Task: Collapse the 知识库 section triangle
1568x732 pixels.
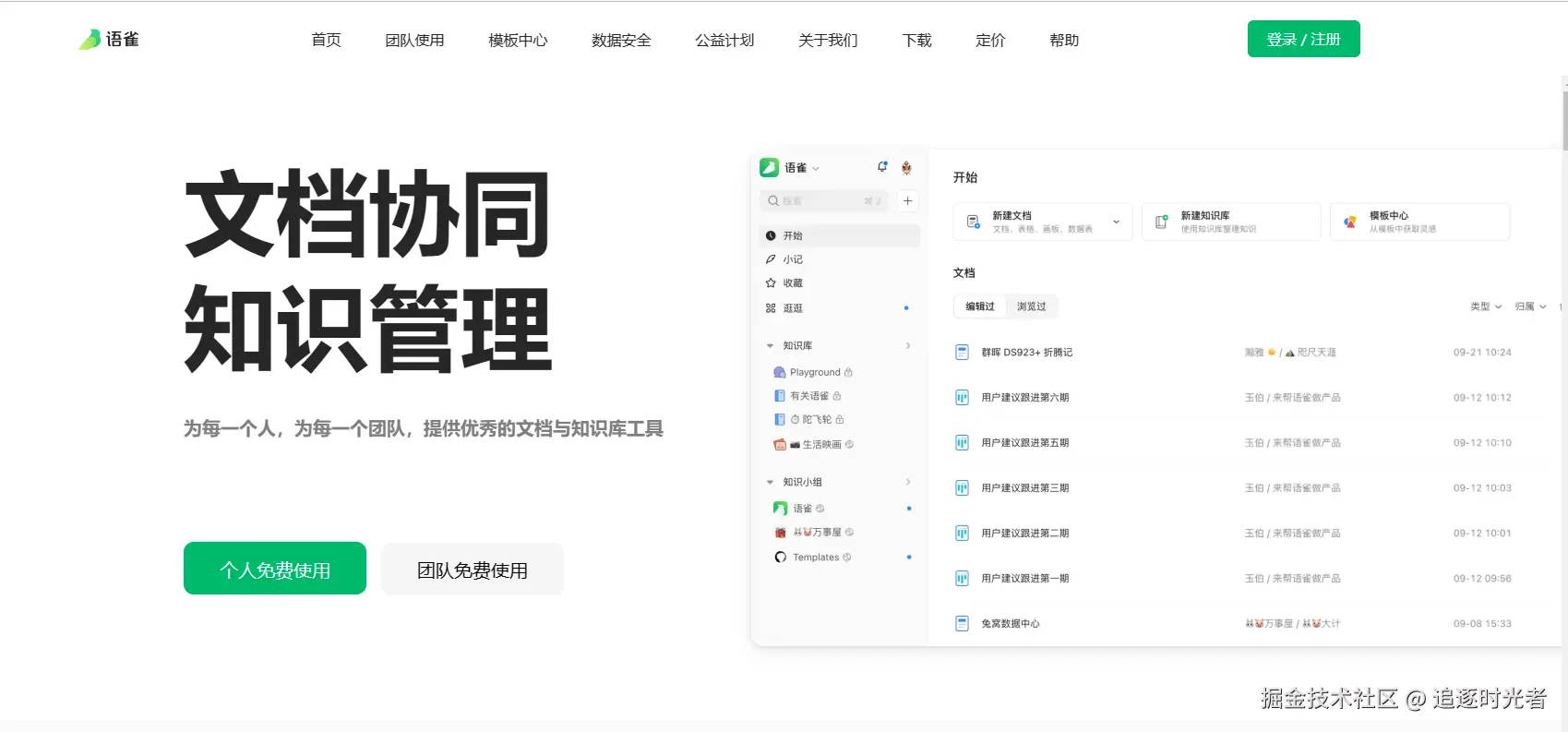Action: (771, 346)
